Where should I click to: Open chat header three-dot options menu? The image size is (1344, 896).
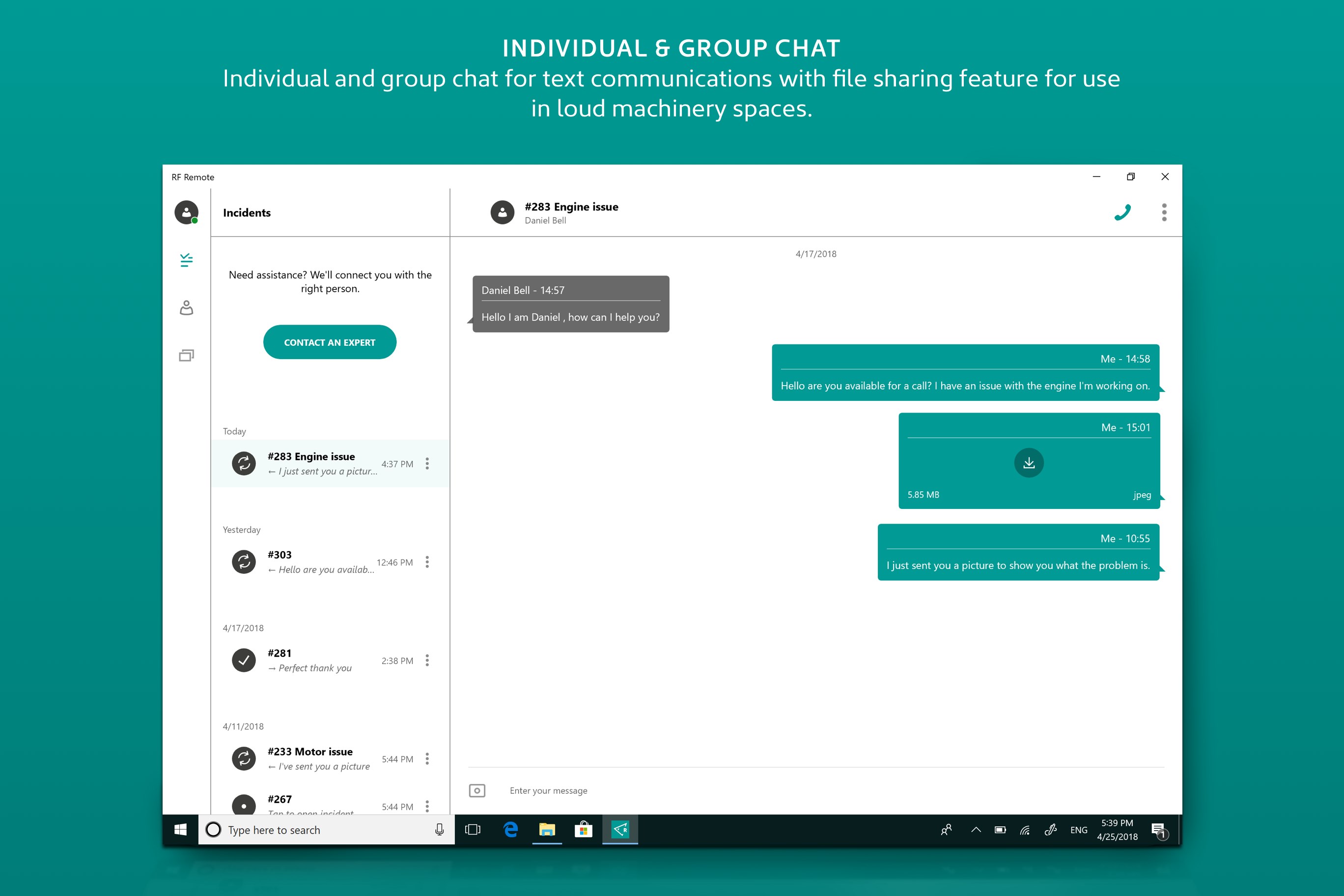point(1164,213)
